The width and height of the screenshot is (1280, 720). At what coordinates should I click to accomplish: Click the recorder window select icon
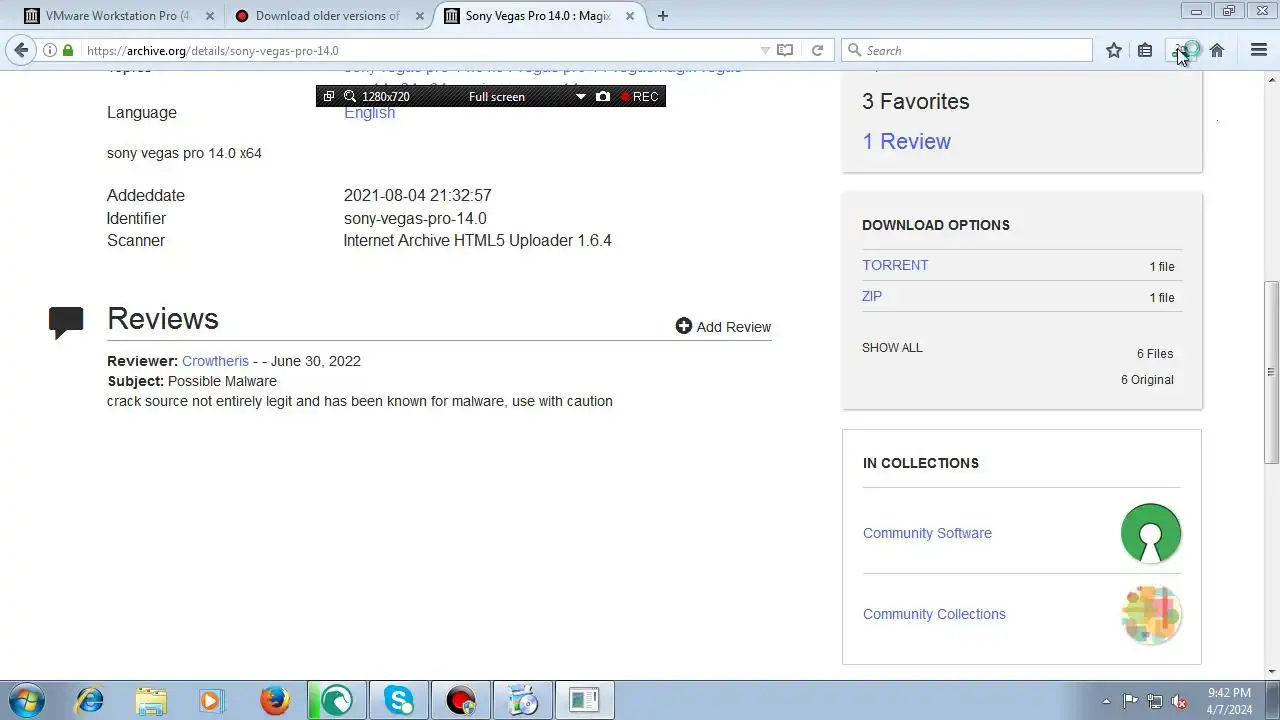click(x=329, y=96)
